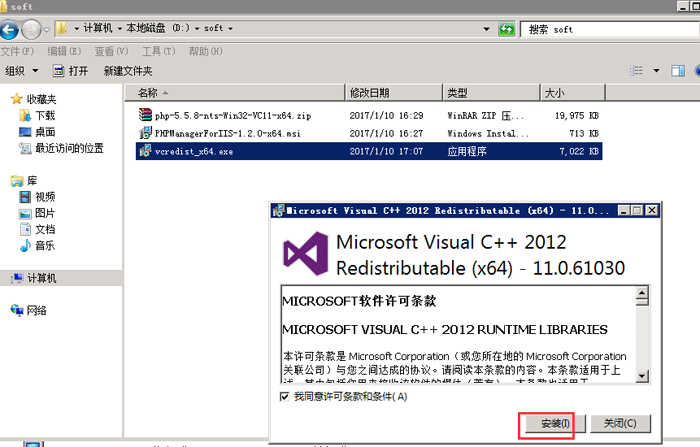Viewport: 700px width, 447px height.
Task: Click the Windows Instal... type cell
Action: tap(488, 134)
